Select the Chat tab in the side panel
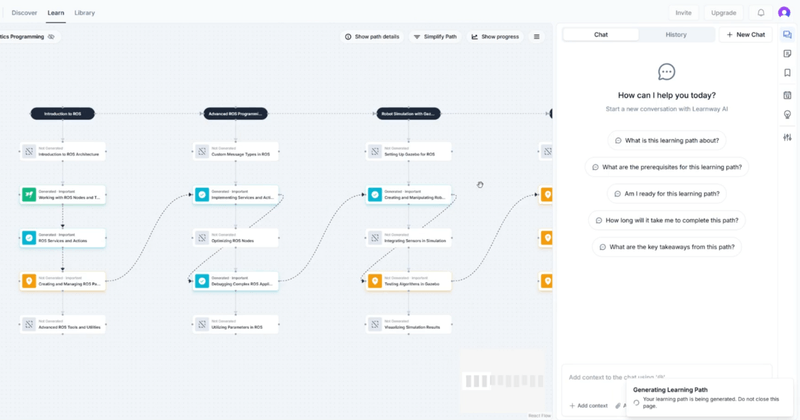This screenshot has height=420, width=800. click(601, 35)
